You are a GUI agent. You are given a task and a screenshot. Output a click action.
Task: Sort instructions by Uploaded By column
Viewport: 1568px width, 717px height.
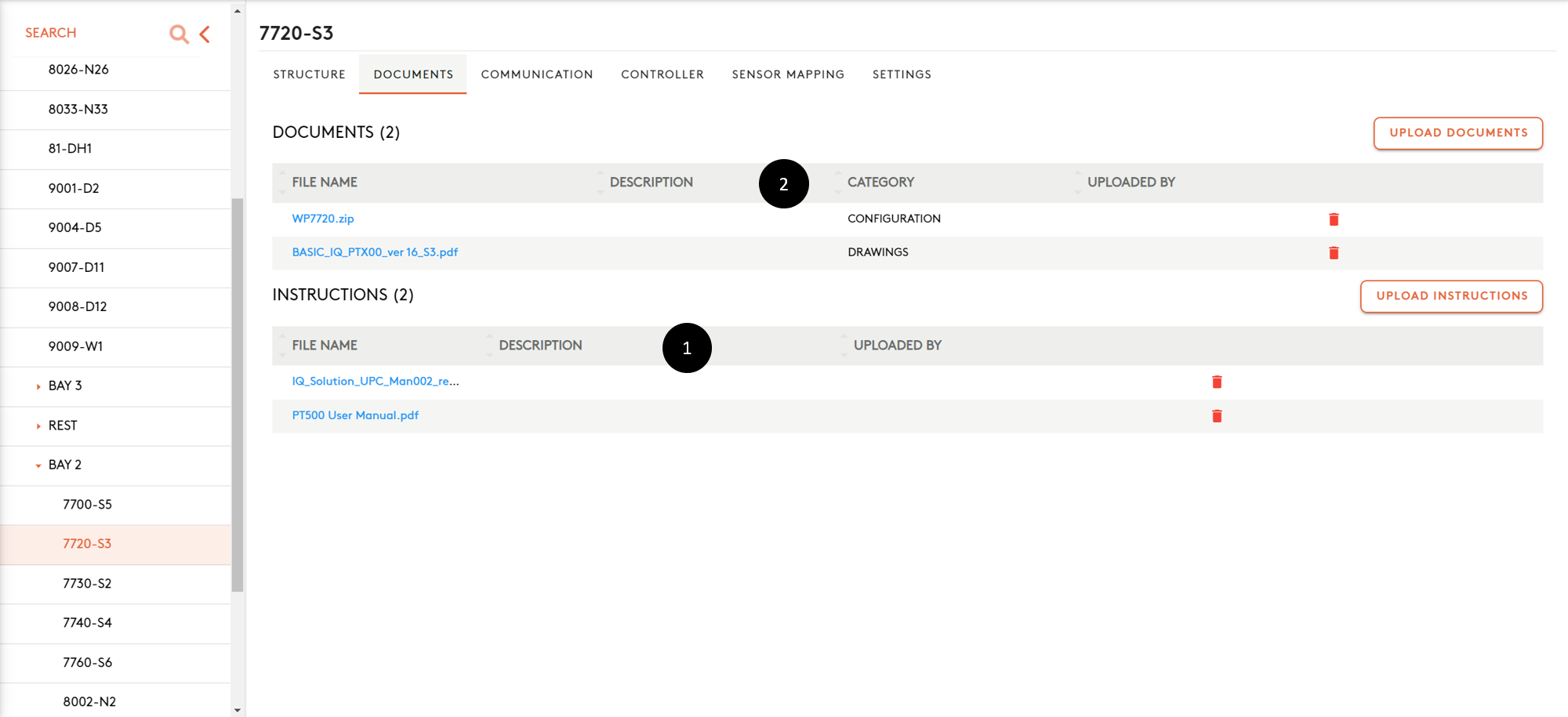(897, 346)
